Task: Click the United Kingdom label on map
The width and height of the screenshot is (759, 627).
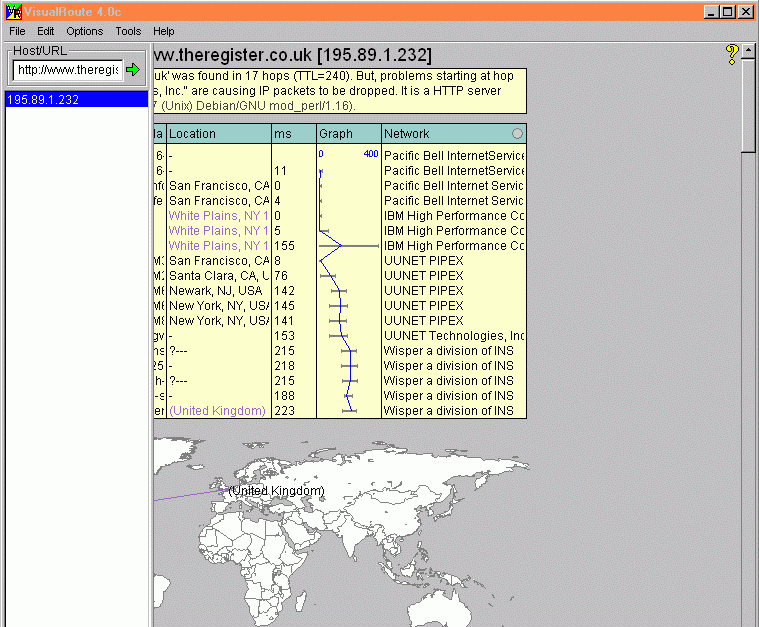Action: pyautogui.click(x=277, y=491)
